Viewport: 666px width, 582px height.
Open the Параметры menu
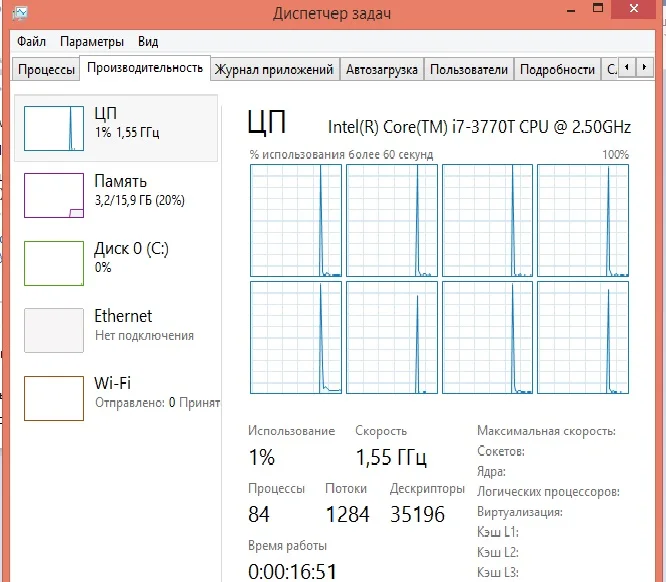pos(92,42)
